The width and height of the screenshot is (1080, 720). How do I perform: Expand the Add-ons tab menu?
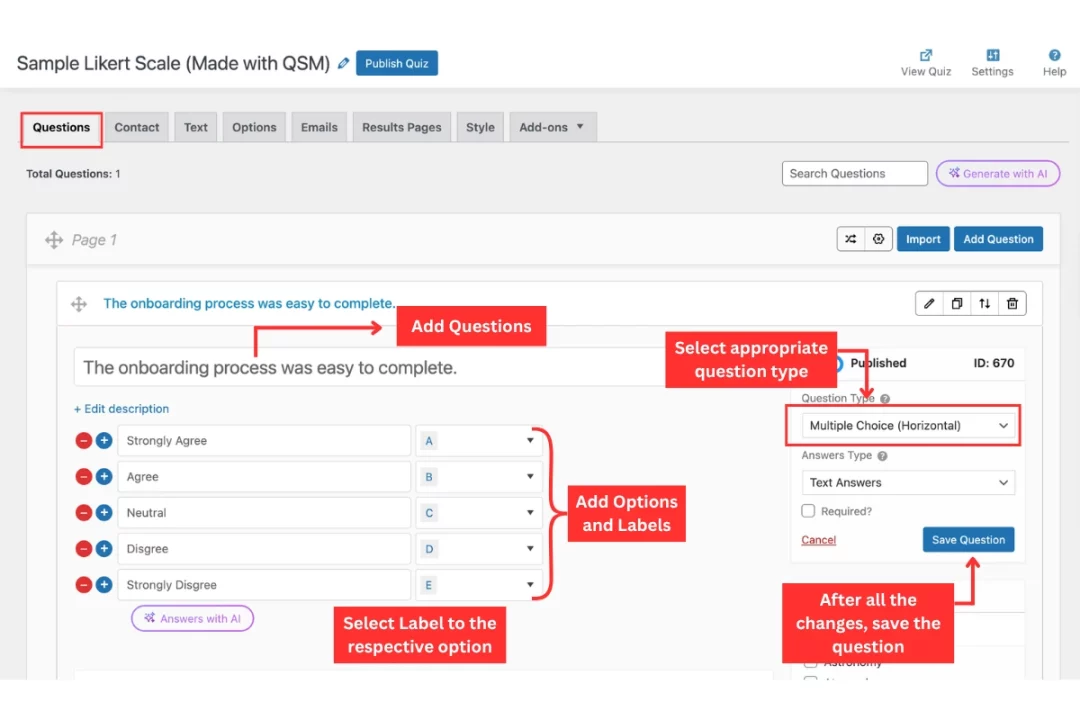pyautogui.click(x=552, y=128)
